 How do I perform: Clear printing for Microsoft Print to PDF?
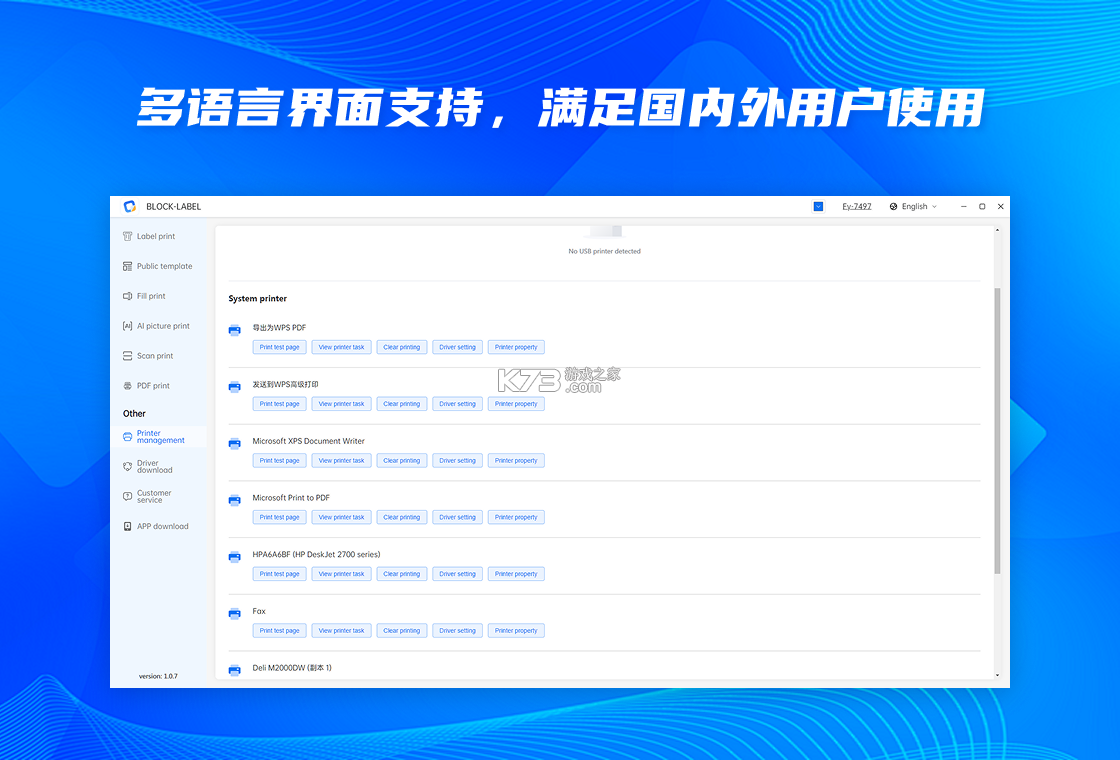pyautogui.click(x=401, y=517)
